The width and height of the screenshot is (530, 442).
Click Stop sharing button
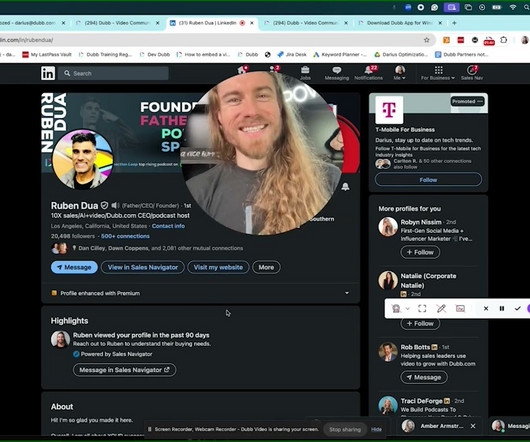coord(345,429)
